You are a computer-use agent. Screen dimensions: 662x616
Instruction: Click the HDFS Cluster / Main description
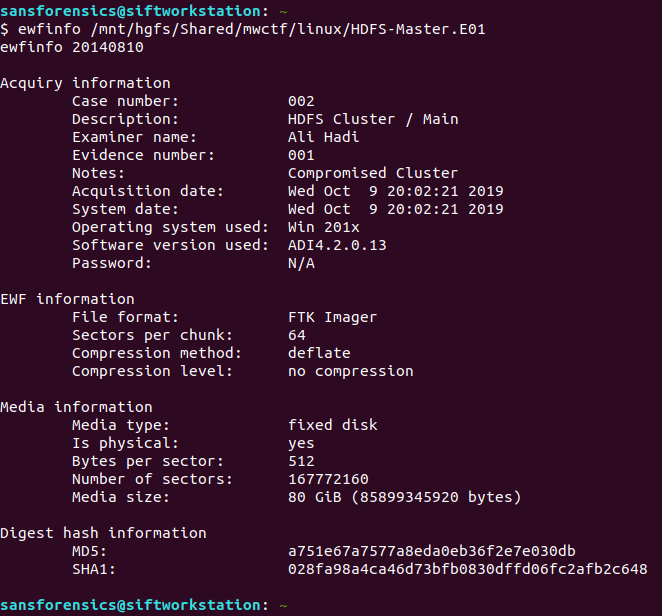pos(373,119)
